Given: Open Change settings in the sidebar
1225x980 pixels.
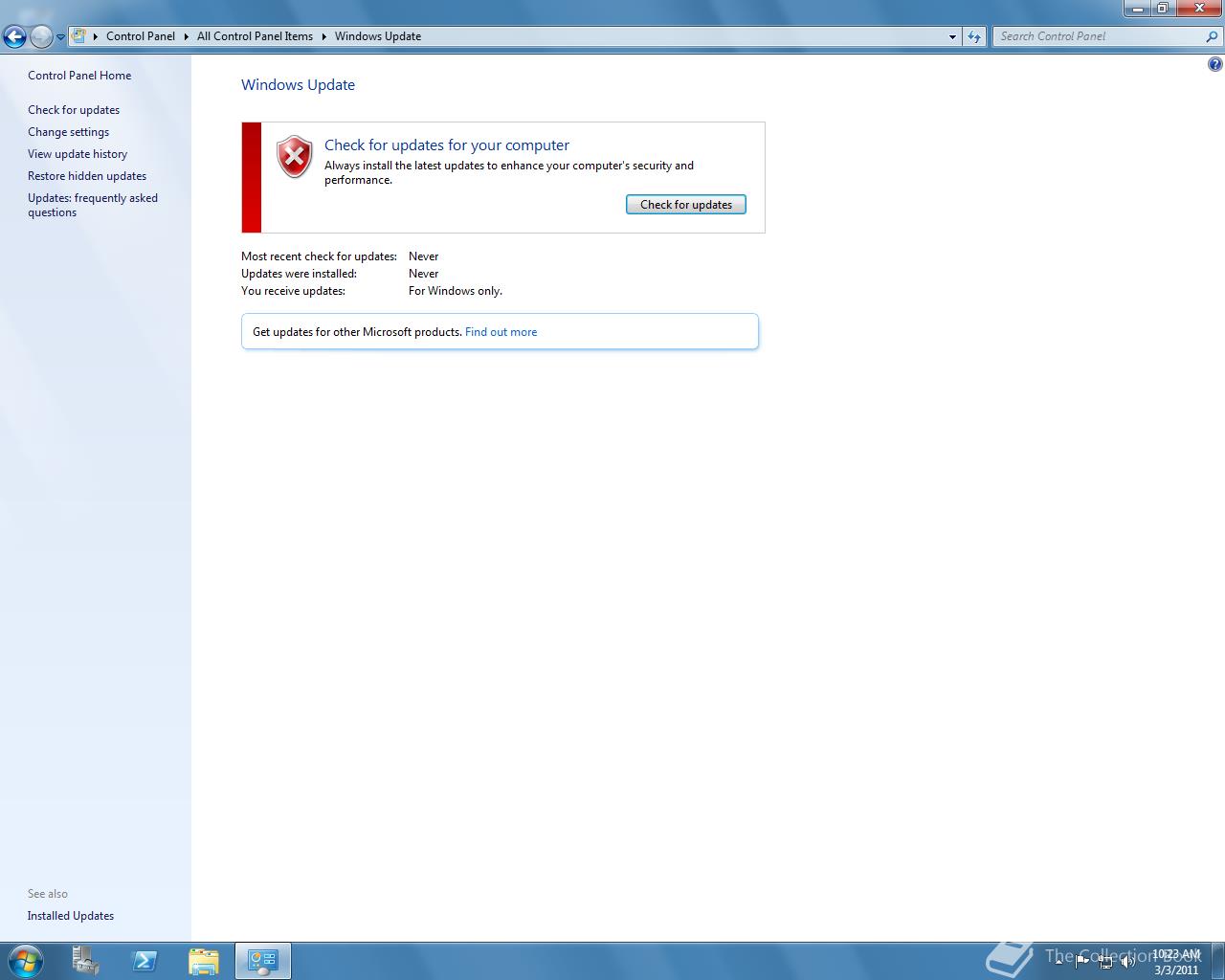Looking at the screenshot, I should (68, 132).
